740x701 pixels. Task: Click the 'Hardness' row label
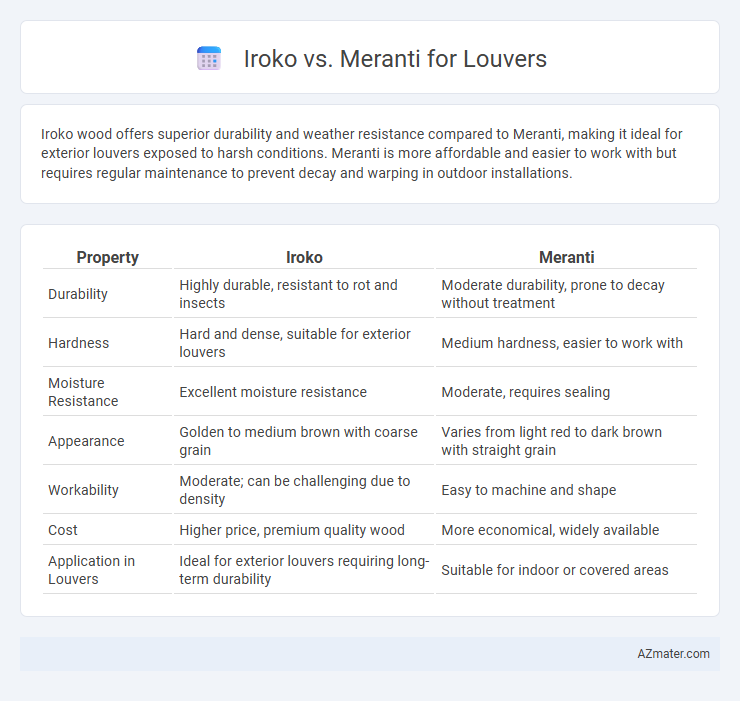78,343
